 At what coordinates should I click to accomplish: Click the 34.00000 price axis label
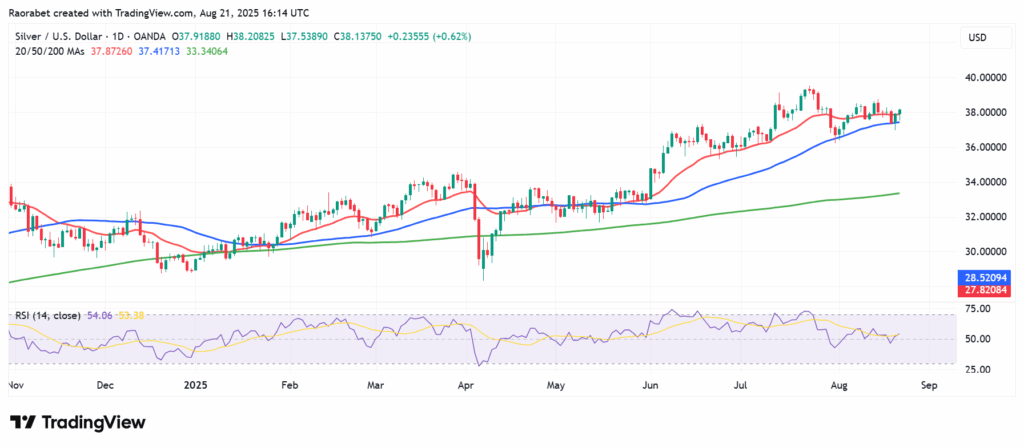point(986,182)
